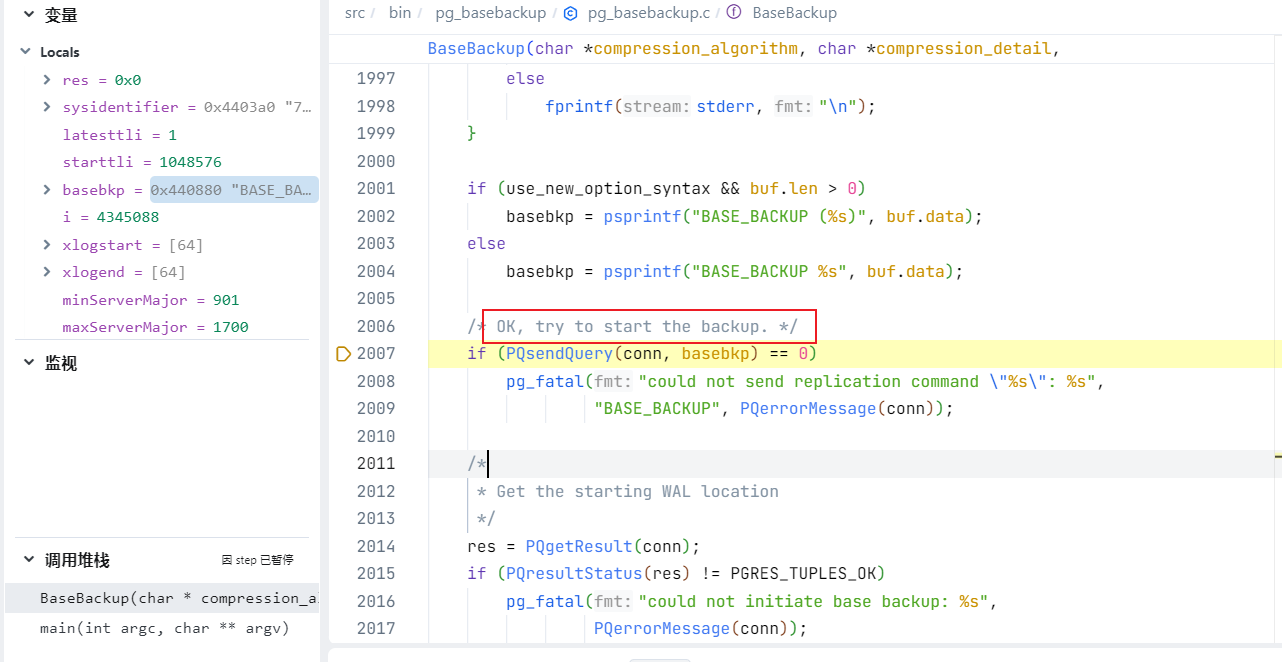Image resolution: width=1282 pixels, height=662 pixels.
Task: Select main(int argc, char ** argv) frame
Action: (164, 628)
